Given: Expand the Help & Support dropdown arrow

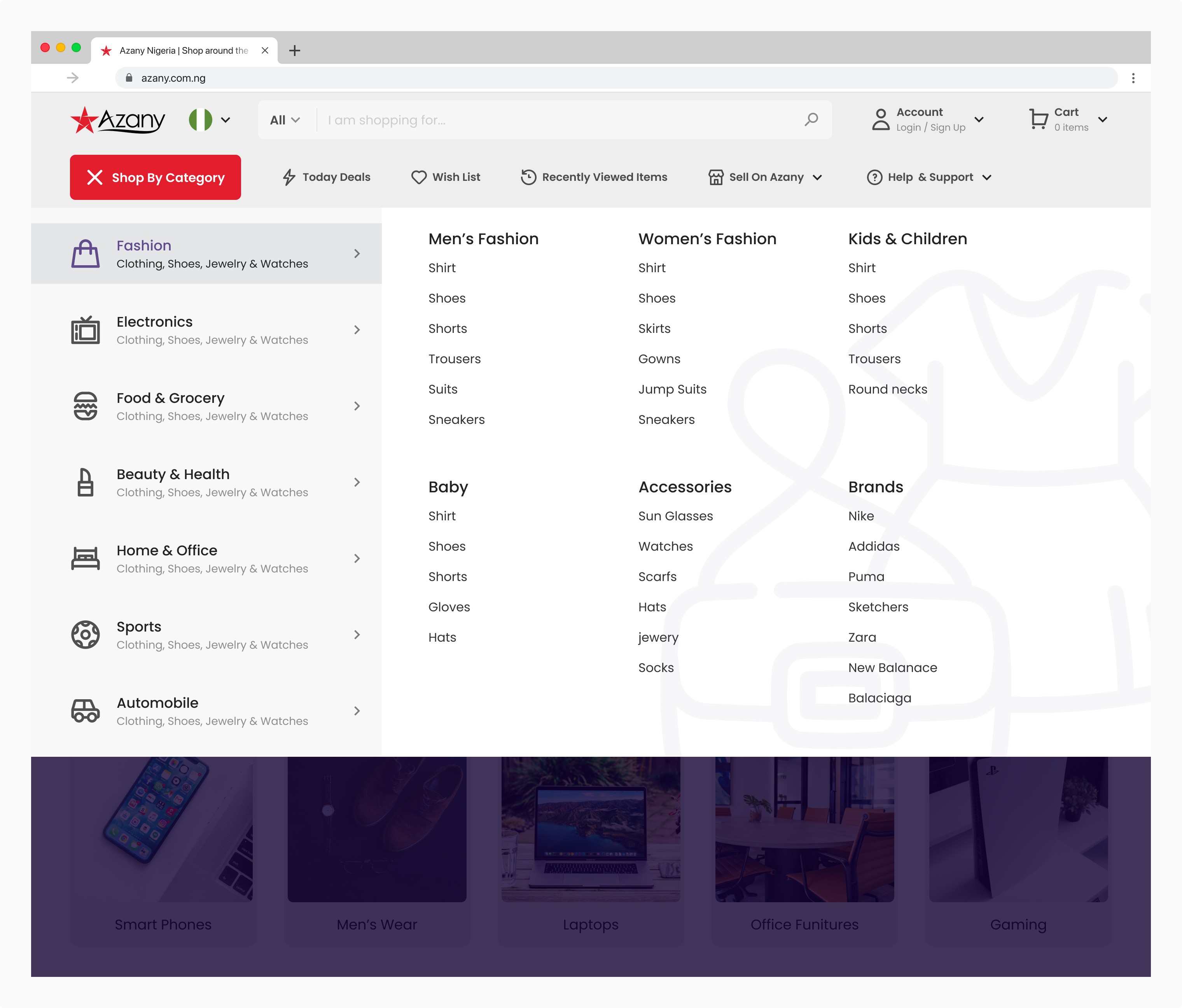Looking at the screenshot, I should [987, 177].
